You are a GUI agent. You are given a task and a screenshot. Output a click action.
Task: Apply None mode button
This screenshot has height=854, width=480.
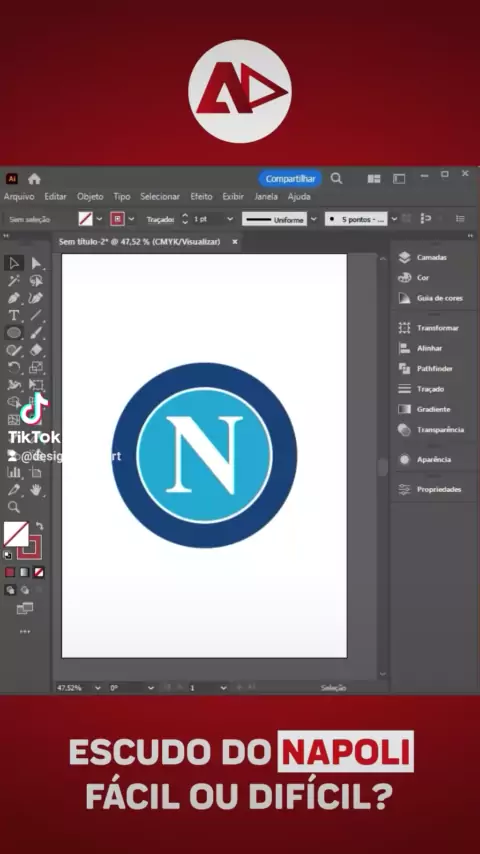point(39,572)
